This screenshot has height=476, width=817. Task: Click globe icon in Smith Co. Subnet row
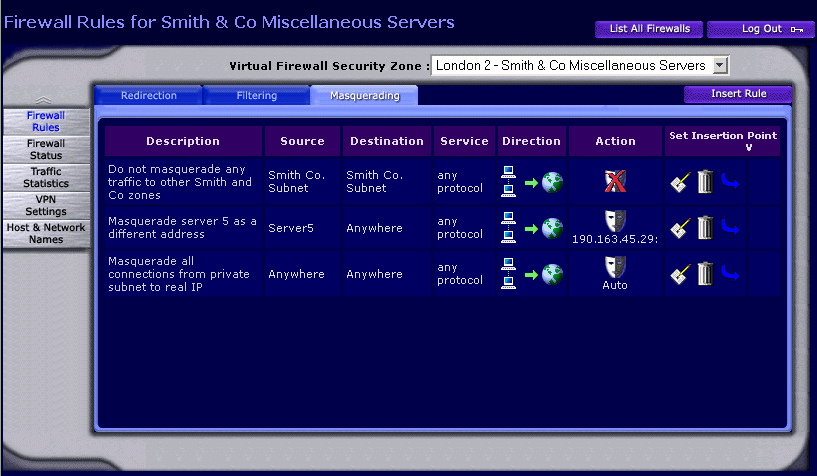click(x=552, y=182)
